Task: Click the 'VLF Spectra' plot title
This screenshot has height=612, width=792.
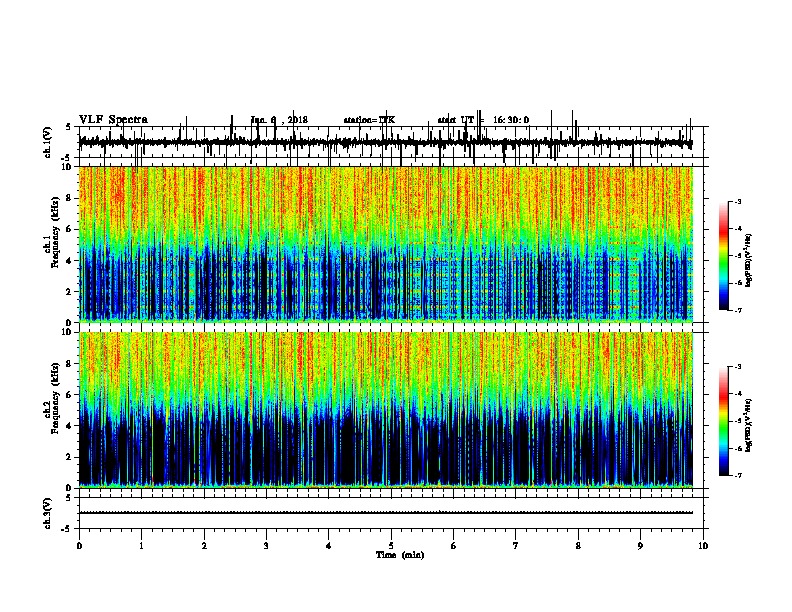Action: 113,120
